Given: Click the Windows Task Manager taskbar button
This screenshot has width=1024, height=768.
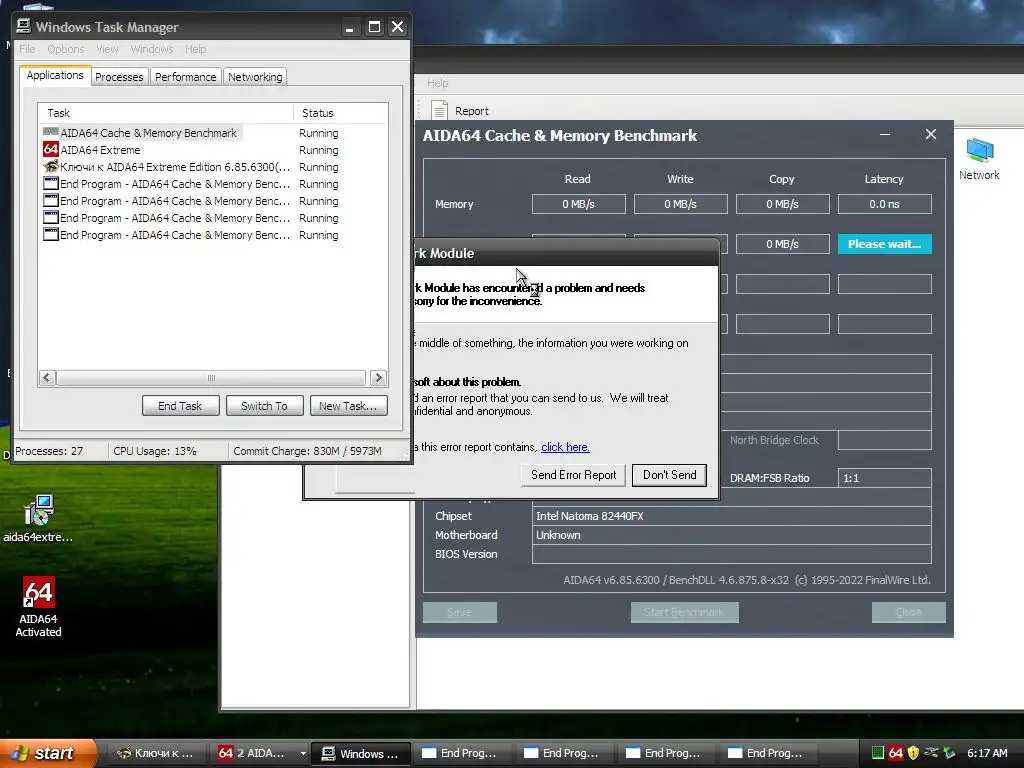Looking at the screenshot, I should [x=360, y=753].
